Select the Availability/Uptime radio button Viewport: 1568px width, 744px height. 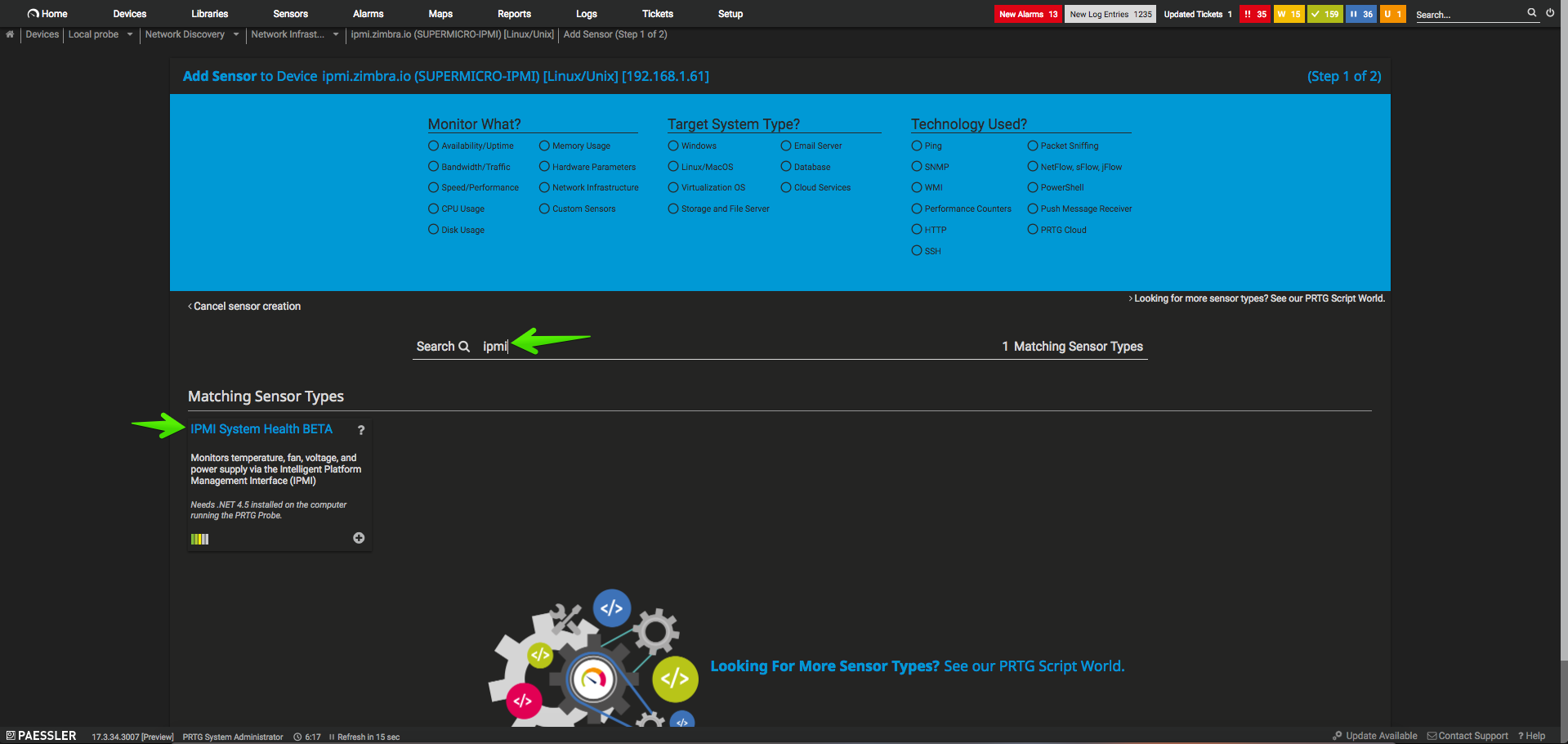(434, 146)
